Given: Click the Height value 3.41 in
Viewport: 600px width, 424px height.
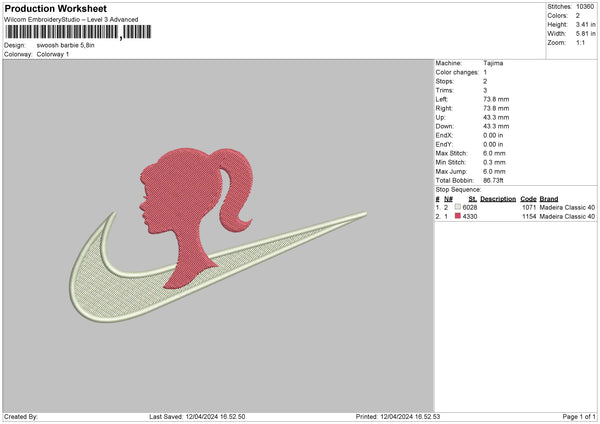Looking at the screenshot, I should point(585,24).
